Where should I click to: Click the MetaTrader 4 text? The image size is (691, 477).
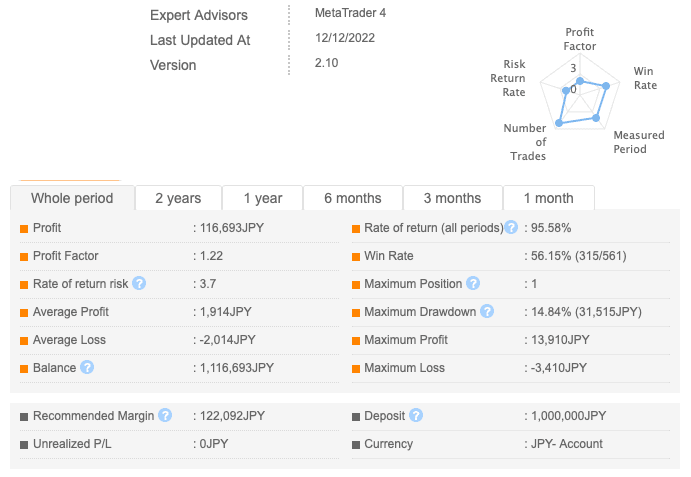point(349,13)
